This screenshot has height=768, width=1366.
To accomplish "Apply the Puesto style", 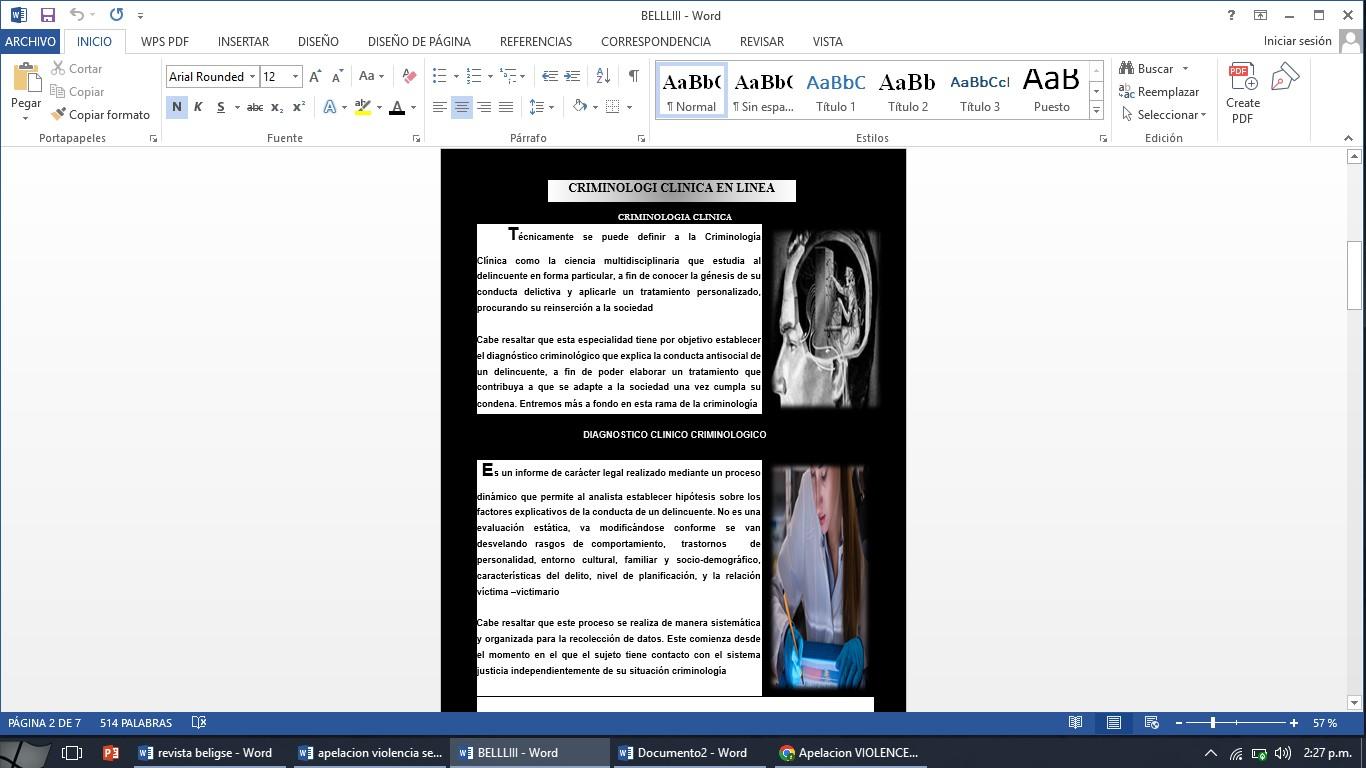I will [1051, 90].
